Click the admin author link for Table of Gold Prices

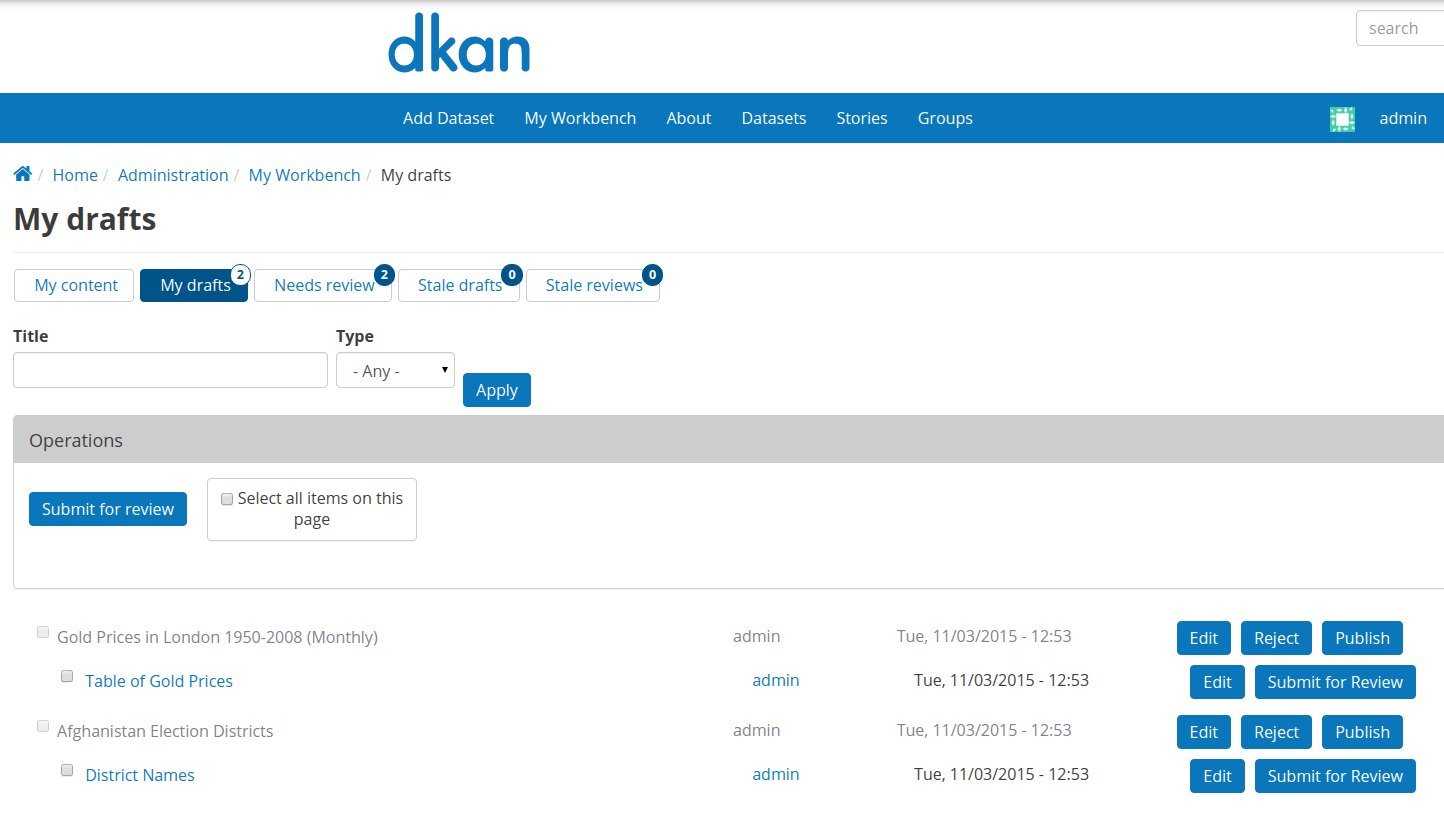click(776, 680)
